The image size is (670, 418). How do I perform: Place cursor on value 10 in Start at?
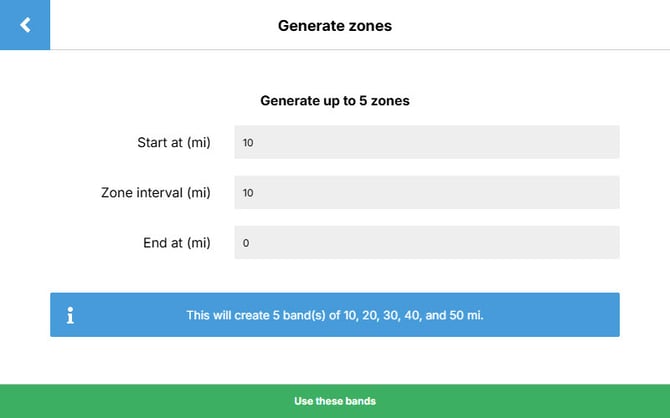point(248,143)
